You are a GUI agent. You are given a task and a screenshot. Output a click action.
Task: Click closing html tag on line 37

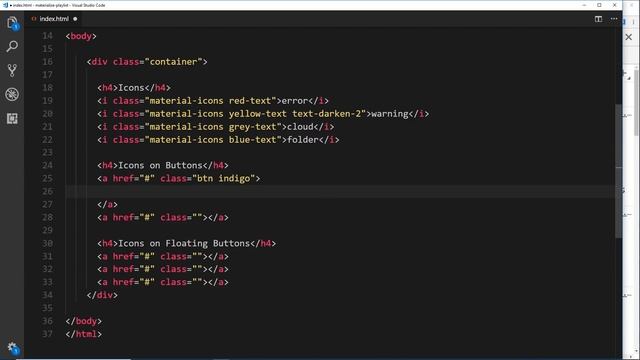(x=84, y=334)
